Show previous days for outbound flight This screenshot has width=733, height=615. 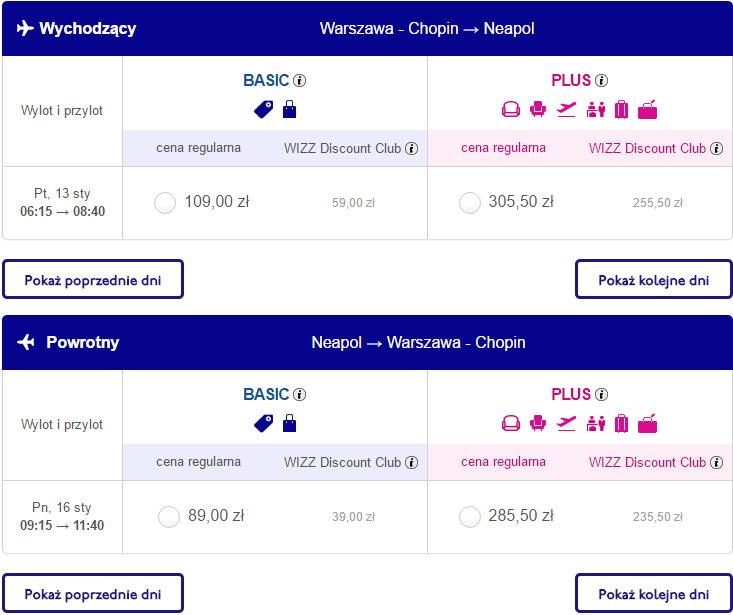click(93, 279)
